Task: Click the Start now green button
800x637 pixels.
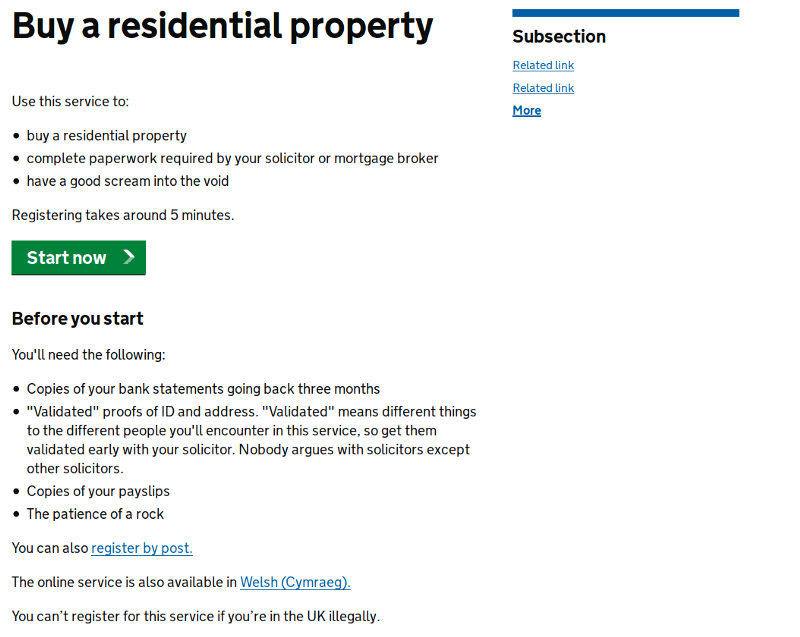Action: (78, 258)
